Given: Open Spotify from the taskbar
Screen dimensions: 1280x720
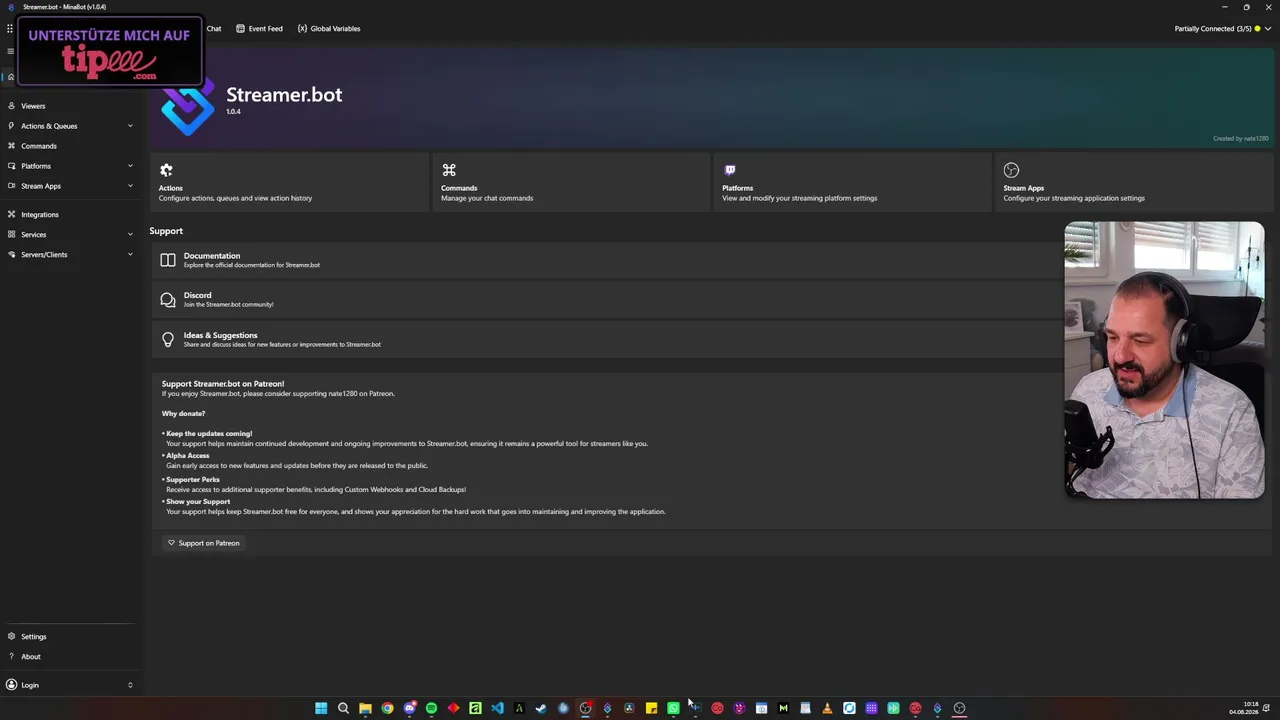Looking at the screenshot, I should click(x=431, y=708).
